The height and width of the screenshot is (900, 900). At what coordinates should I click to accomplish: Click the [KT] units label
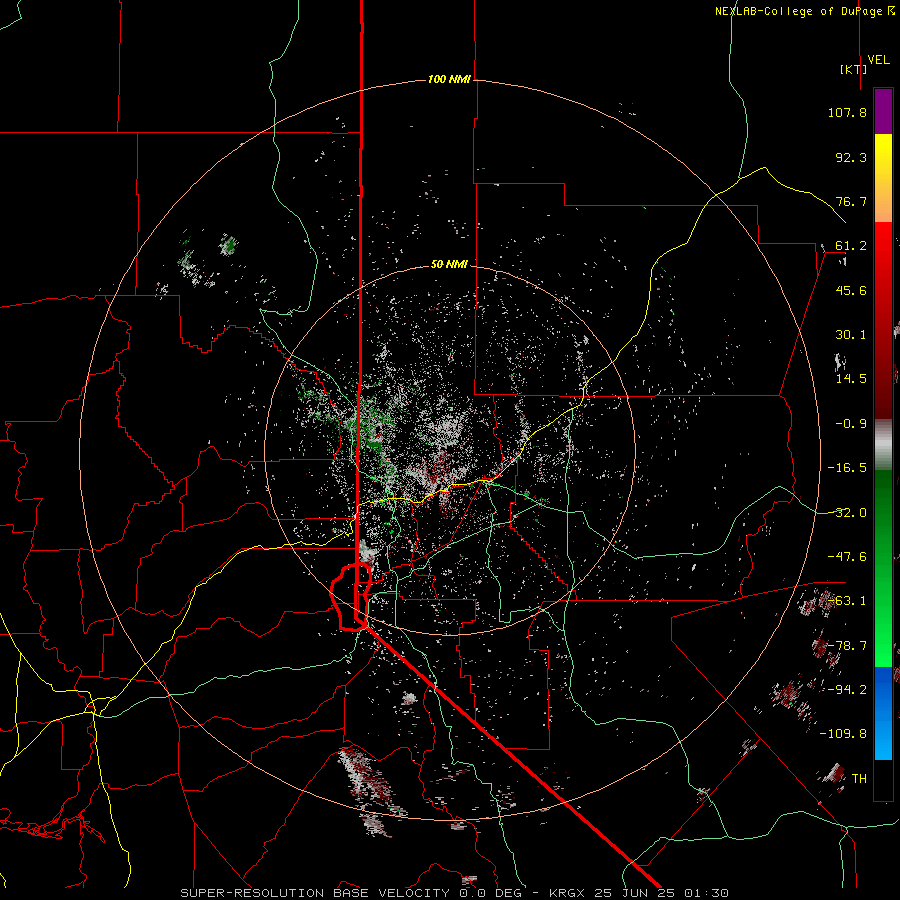tap(854, 69)
